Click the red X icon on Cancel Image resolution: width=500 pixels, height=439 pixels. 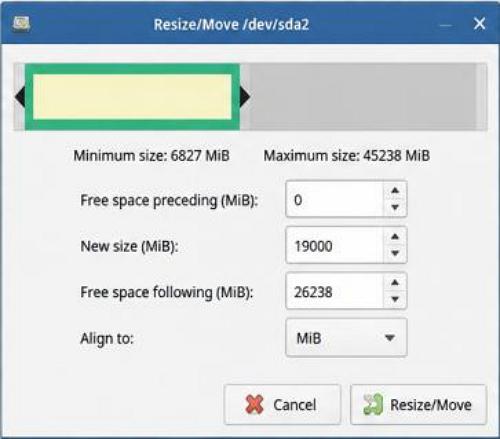coord(254,404)
